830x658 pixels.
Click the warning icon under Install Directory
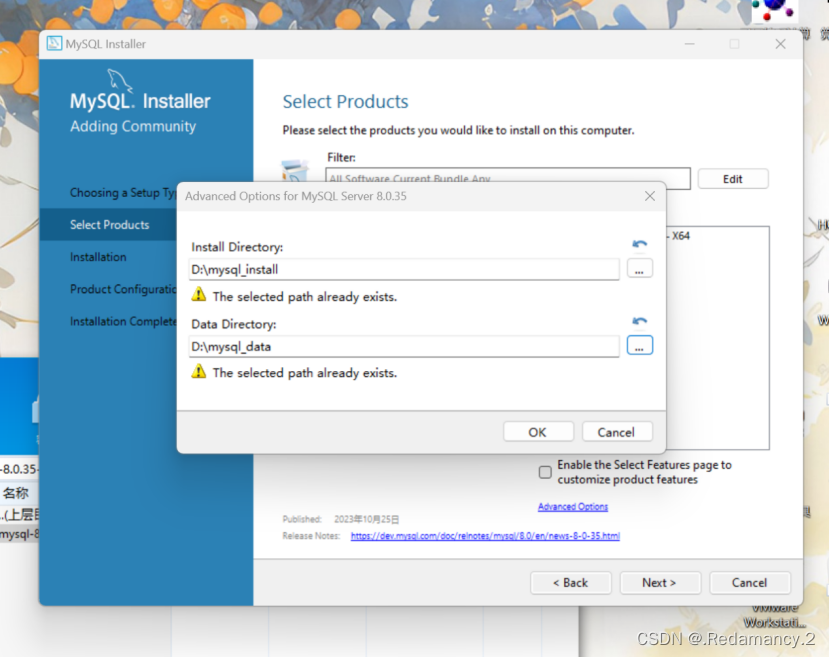click(199, 295)
